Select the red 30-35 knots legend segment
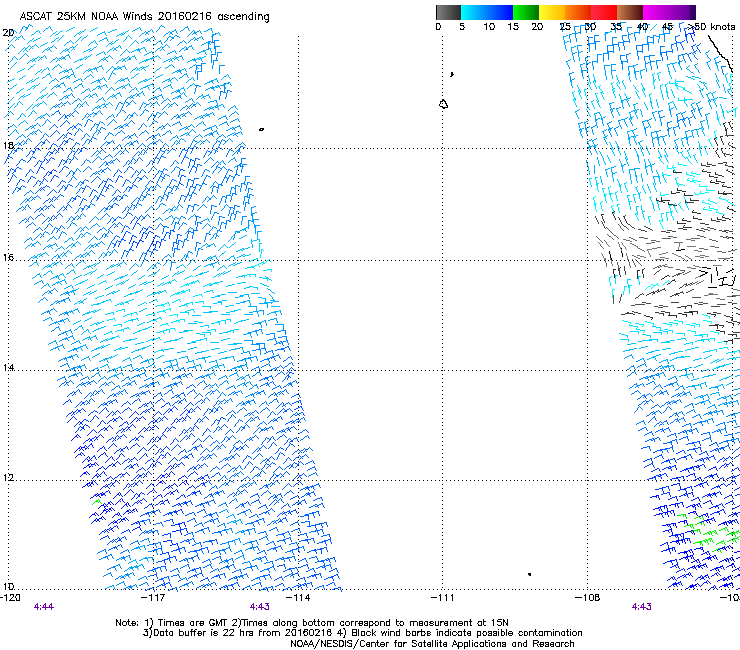 pos(604,12)
